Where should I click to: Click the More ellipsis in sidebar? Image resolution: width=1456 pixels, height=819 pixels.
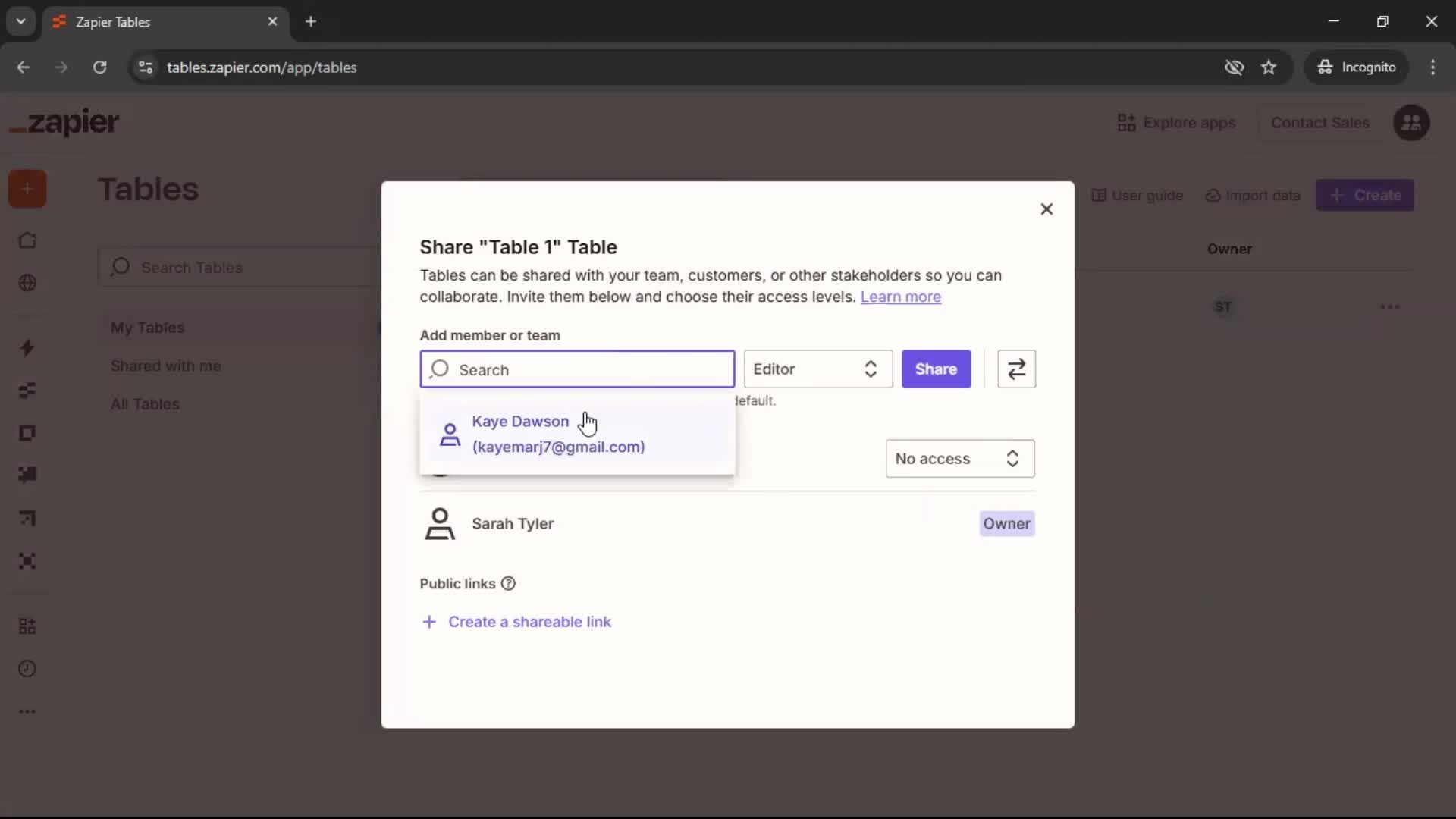pos(27,711)
